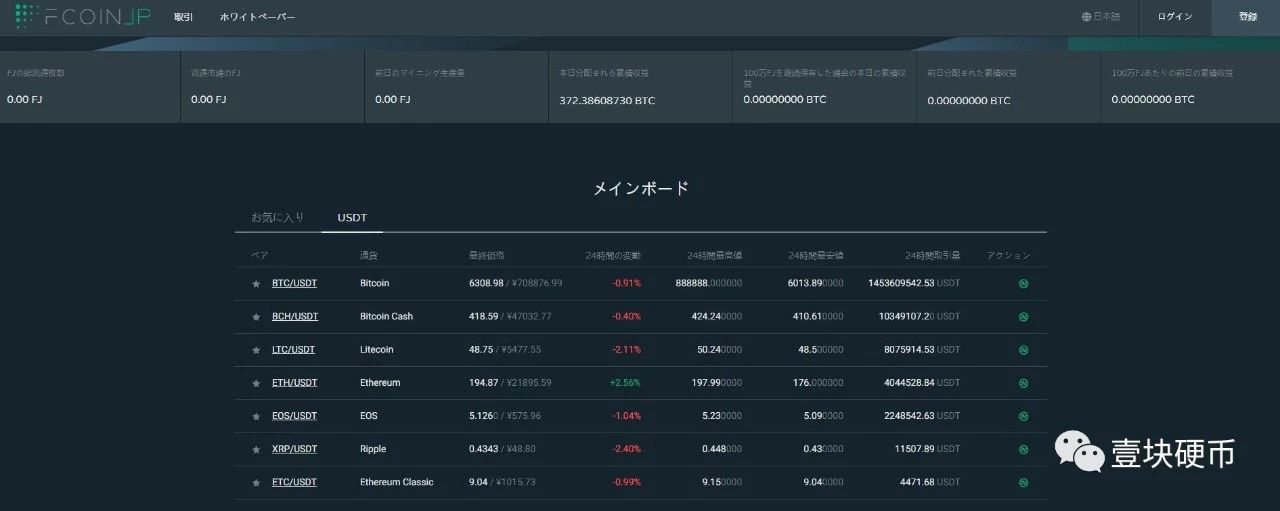Screen dimensions: 1280x511
Task: Click the 通貨 column header
Action: 369,256
